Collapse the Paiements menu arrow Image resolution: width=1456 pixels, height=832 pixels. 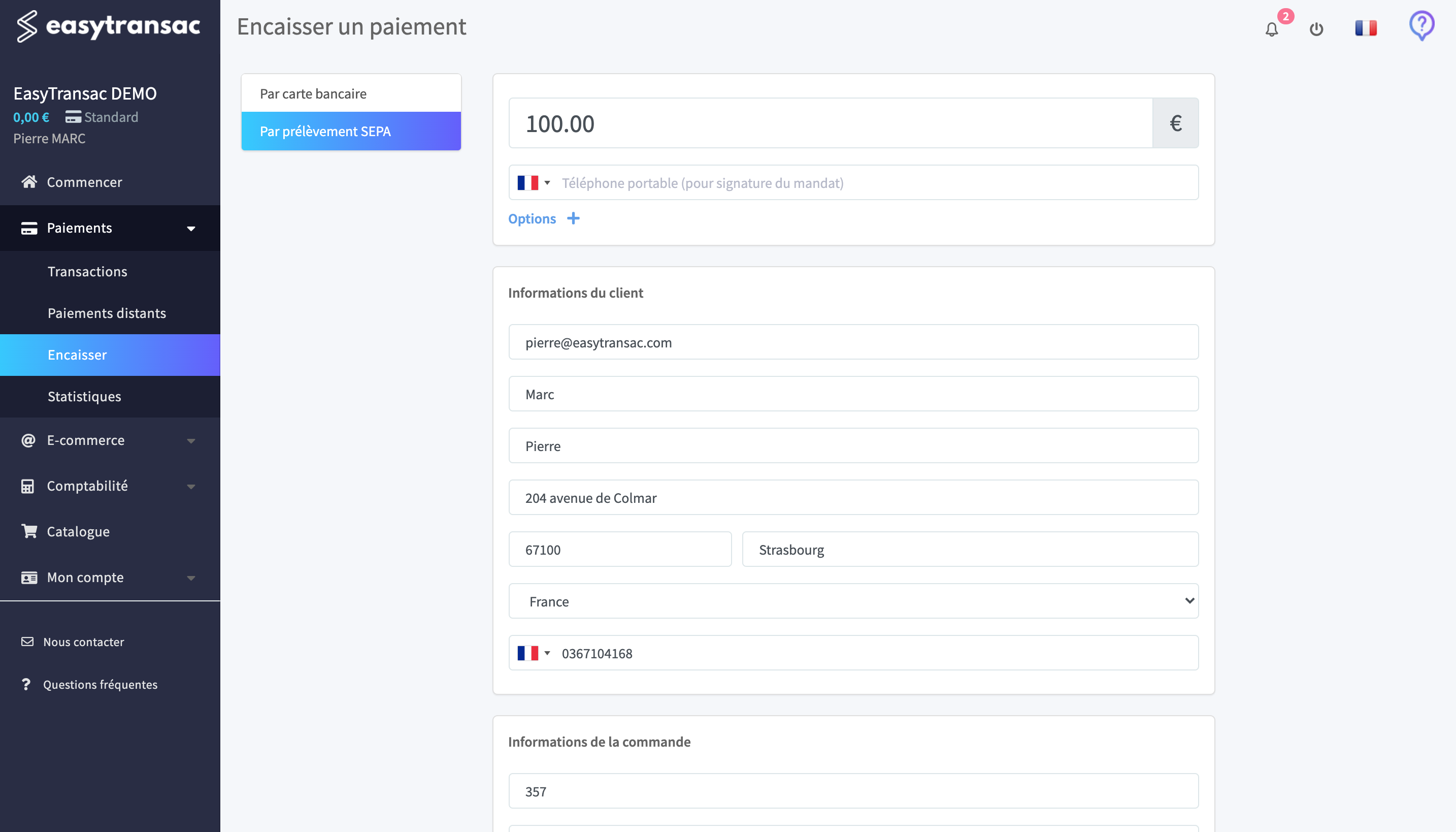tap(191, 229)
